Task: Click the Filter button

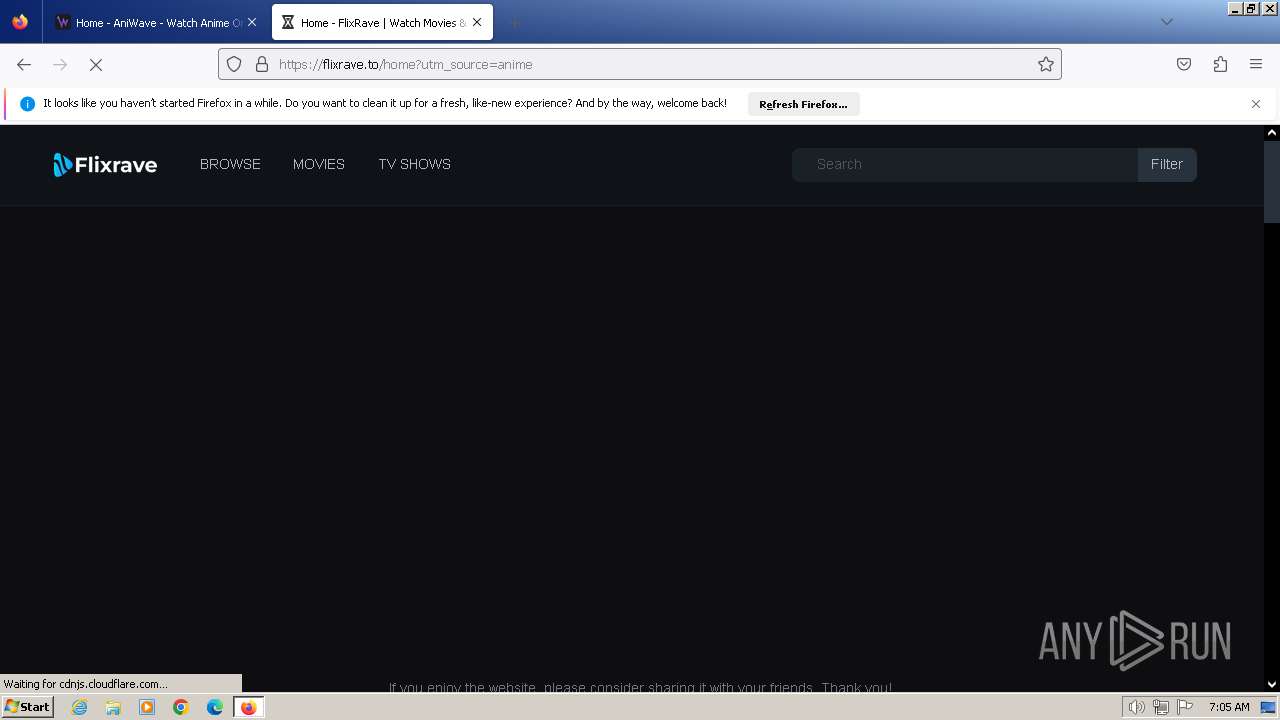Action: click(x=1167, y=165)
